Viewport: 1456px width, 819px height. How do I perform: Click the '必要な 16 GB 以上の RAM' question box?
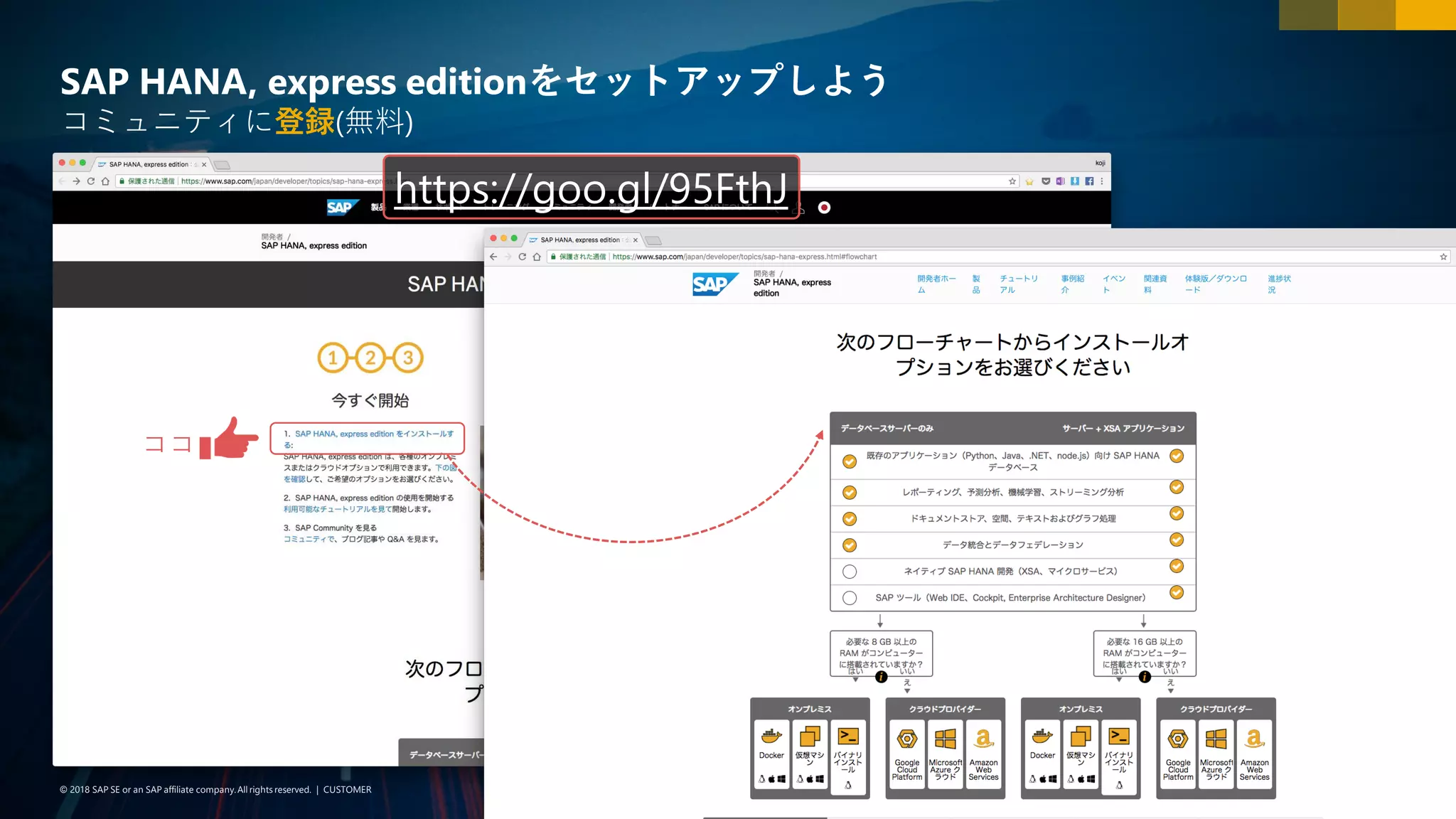pyautogui.click(x=1145, y=653)
